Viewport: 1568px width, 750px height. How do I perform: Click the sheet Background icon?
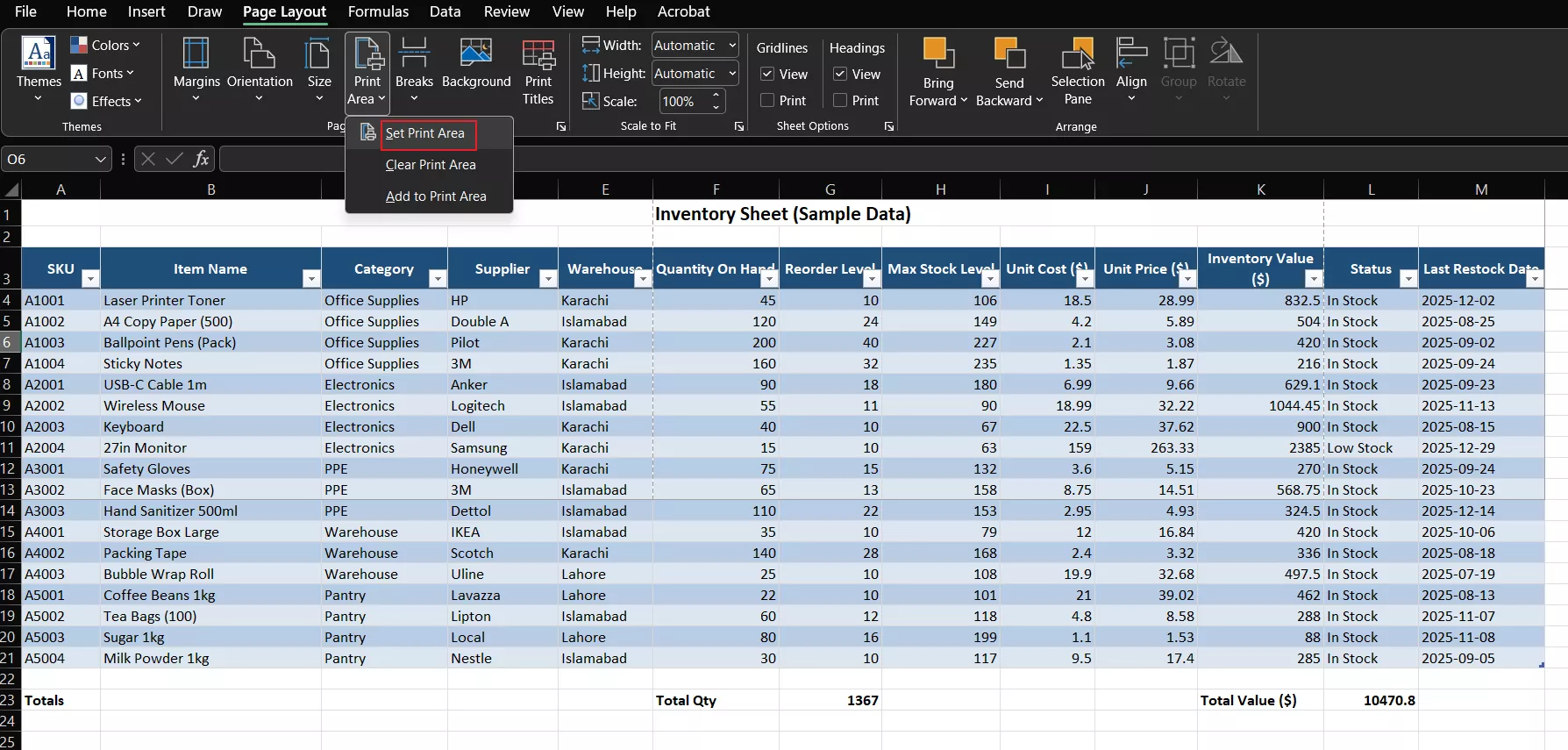tap(476, 54)
